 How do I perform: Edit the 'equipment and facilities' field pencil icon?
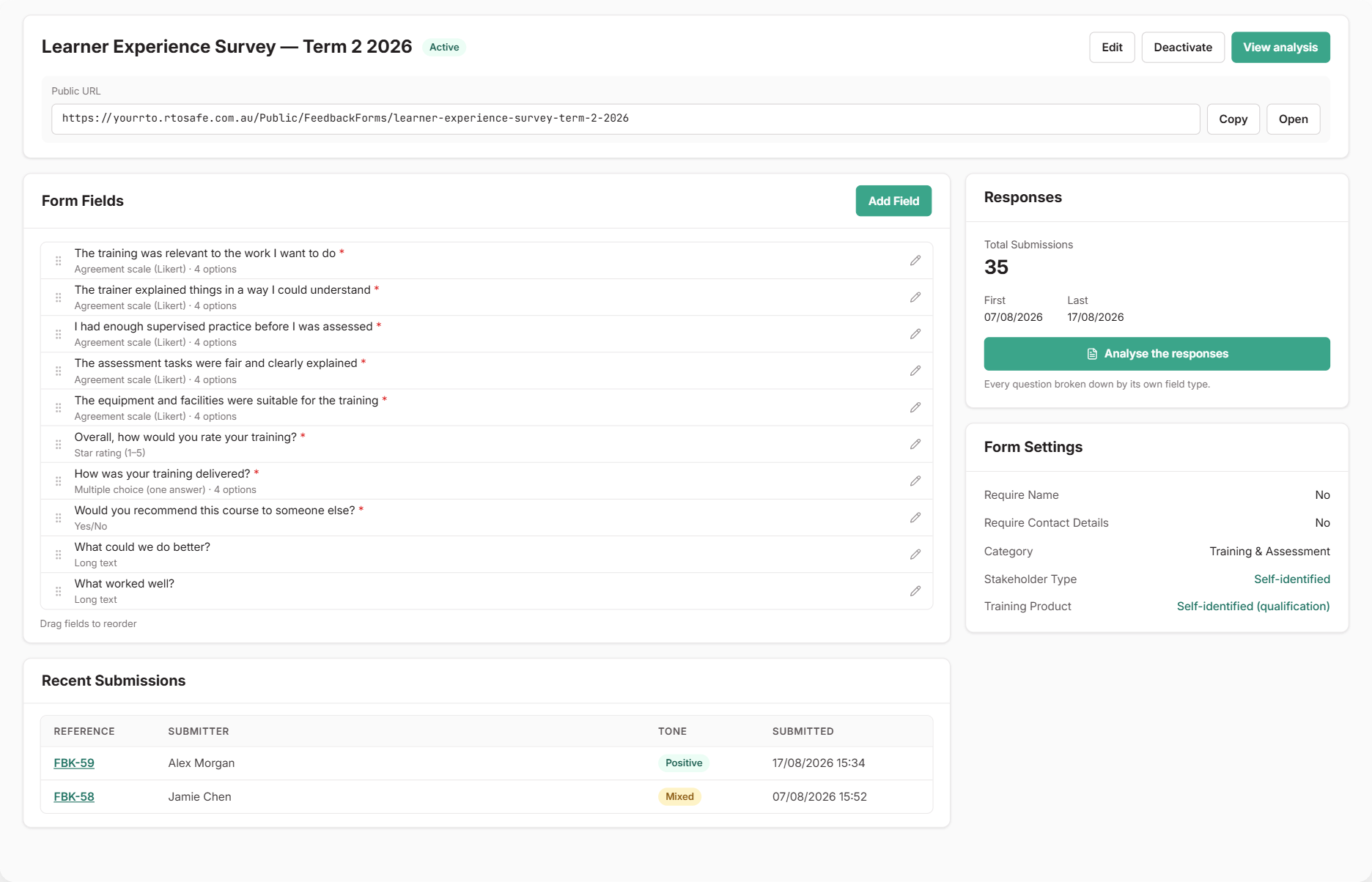(915, 407)
